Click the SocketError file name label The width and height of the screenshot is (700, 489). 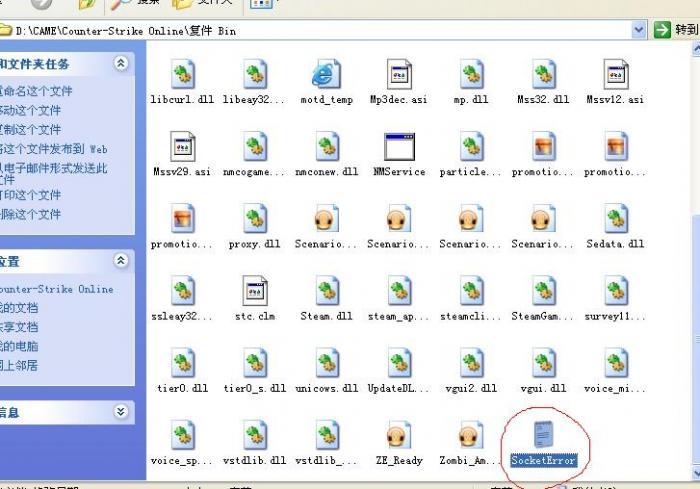pos(543,460)
